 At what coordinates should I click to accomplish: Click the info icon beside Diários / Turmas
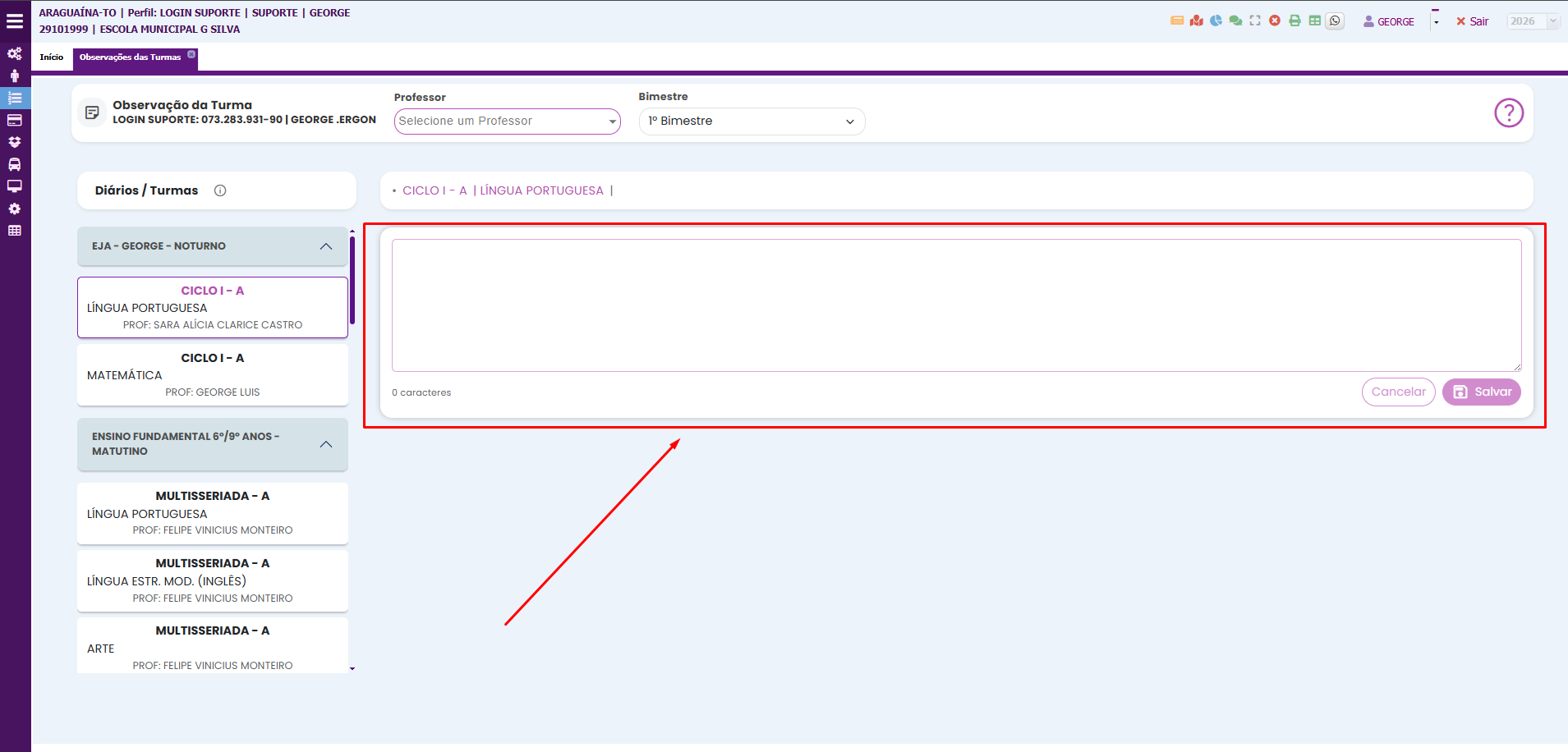coord(220,190)
